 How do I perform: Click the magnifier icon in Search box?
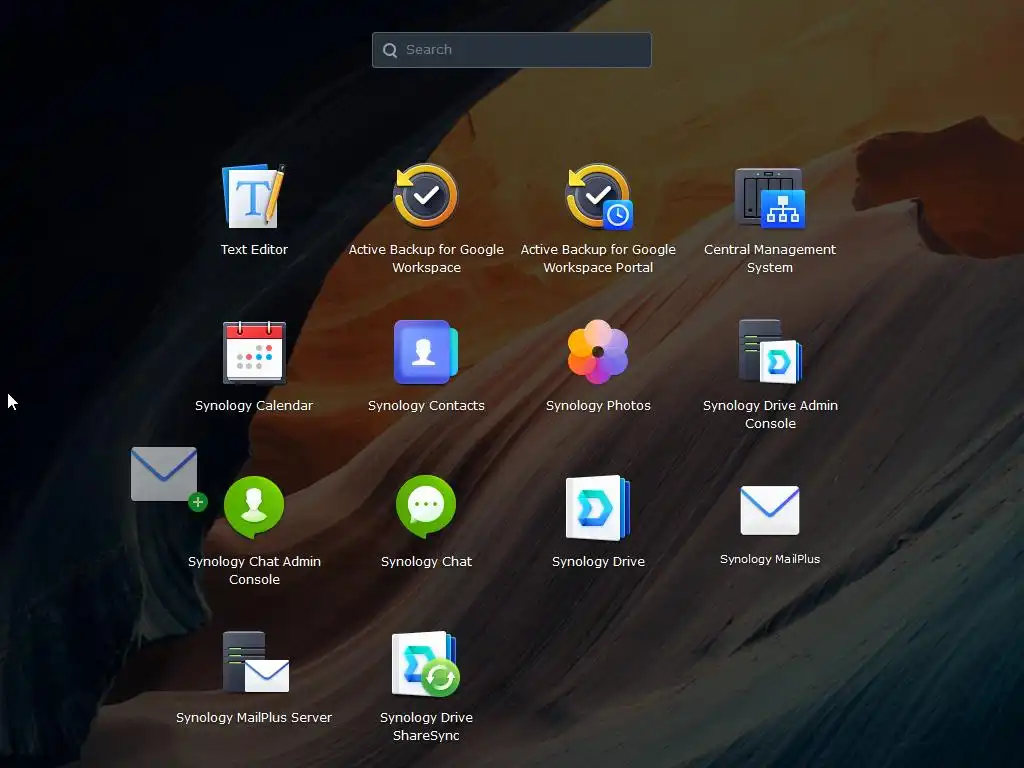click(390, 50)
